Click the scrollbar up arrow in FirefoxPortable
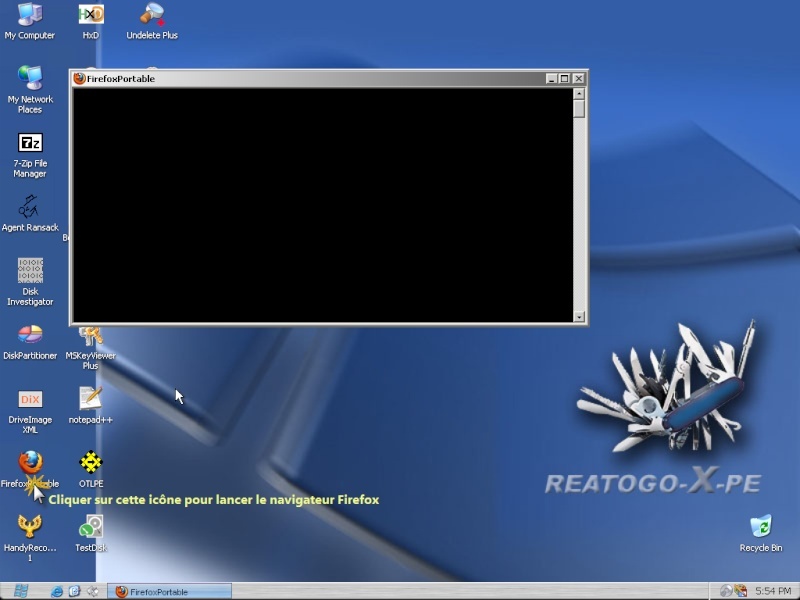The image size is (800, 600). pos(579,94)
